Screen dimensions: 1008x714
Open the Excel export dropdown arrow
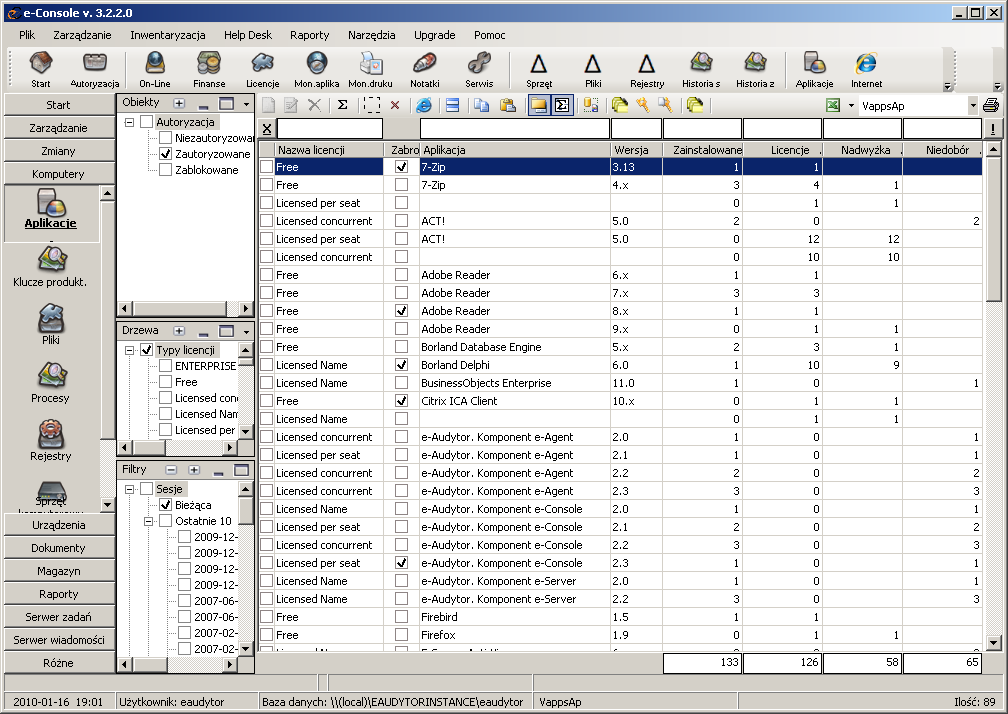[x=850, y=105]
